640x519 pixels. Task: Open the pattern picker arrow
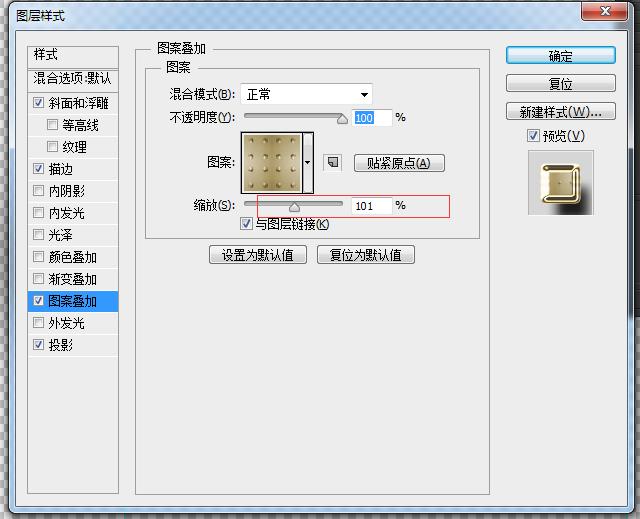(x=308, y=162)
